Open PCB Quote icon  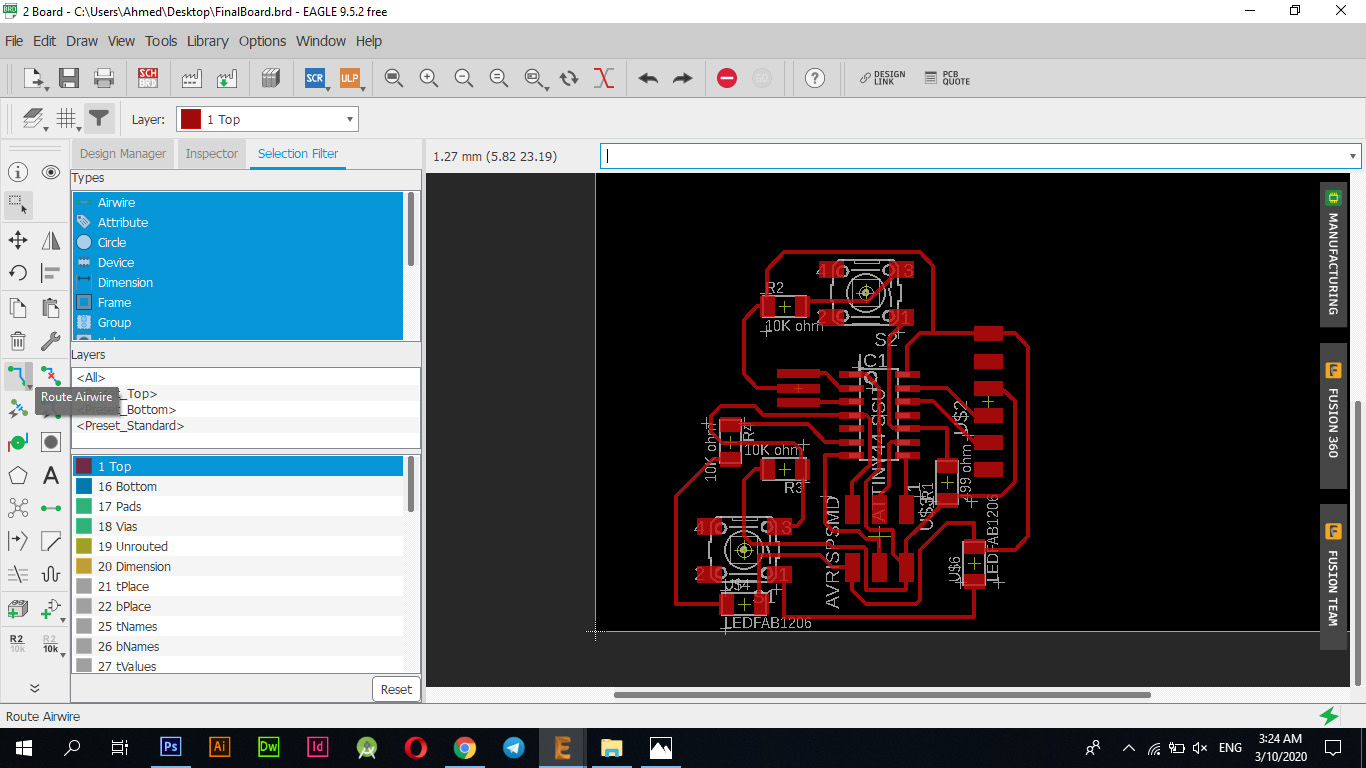947,78
